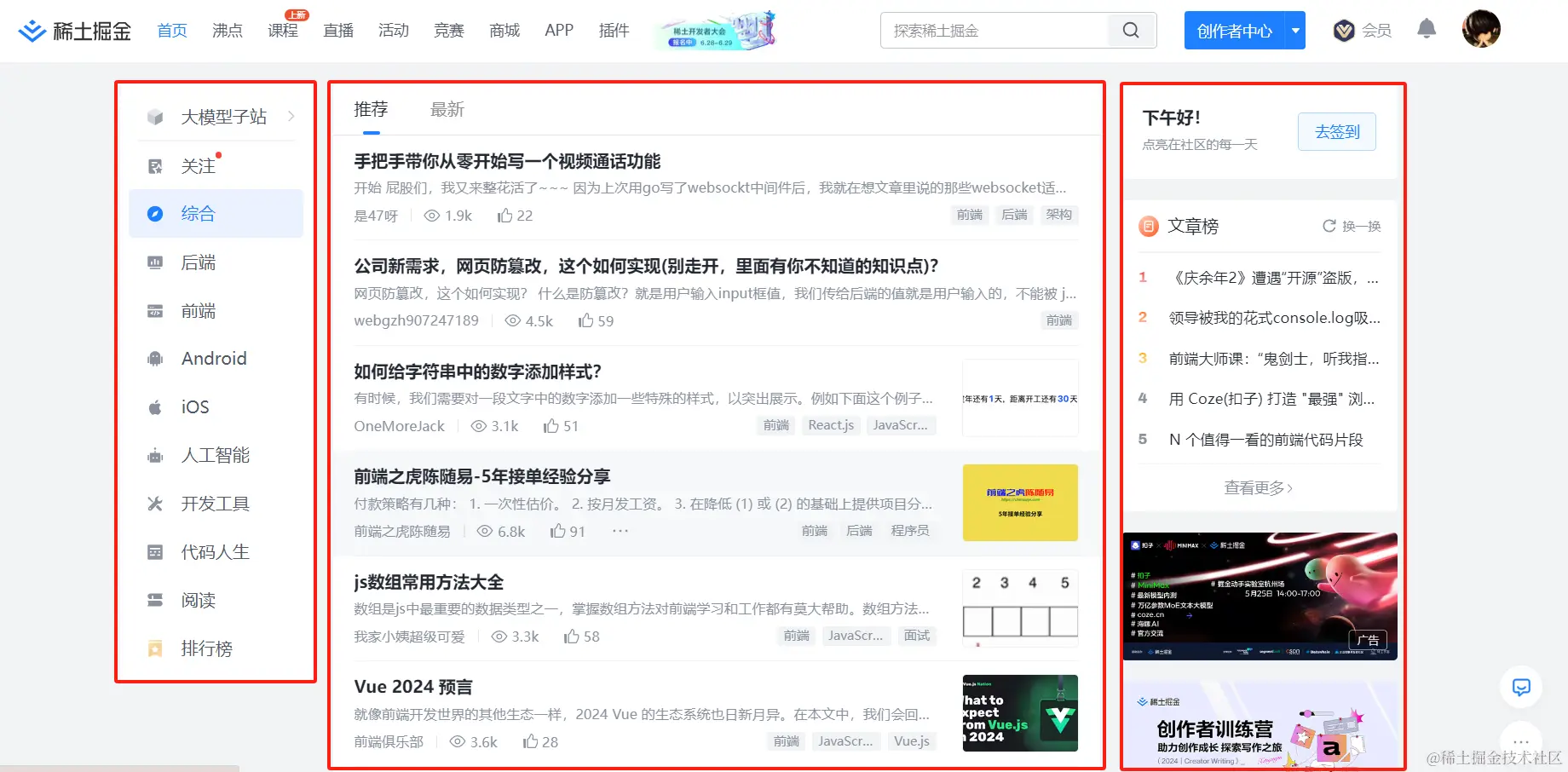Screen dimensions: 1568x772
Task: Click the 稀土掘金 logo
Action: (75, 31)
